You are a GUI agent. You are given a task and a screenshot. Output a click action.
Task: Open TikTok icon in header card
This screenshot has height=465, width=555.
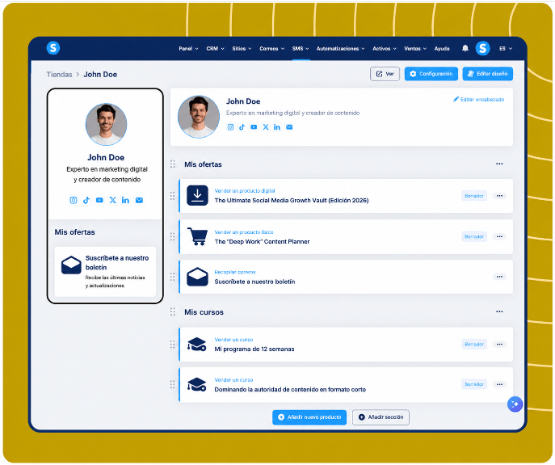point(242,127)
